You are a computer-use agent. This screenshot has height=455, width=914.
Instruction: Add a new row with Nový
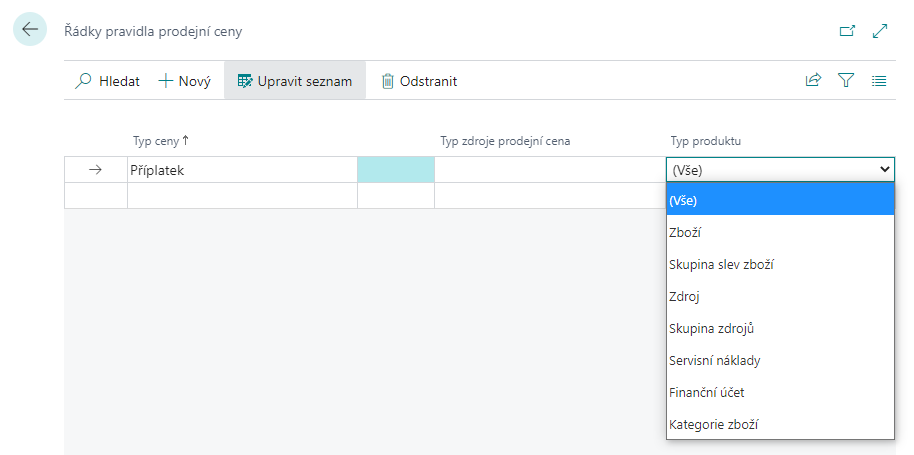pyautogui.click(x=185, y=81)
